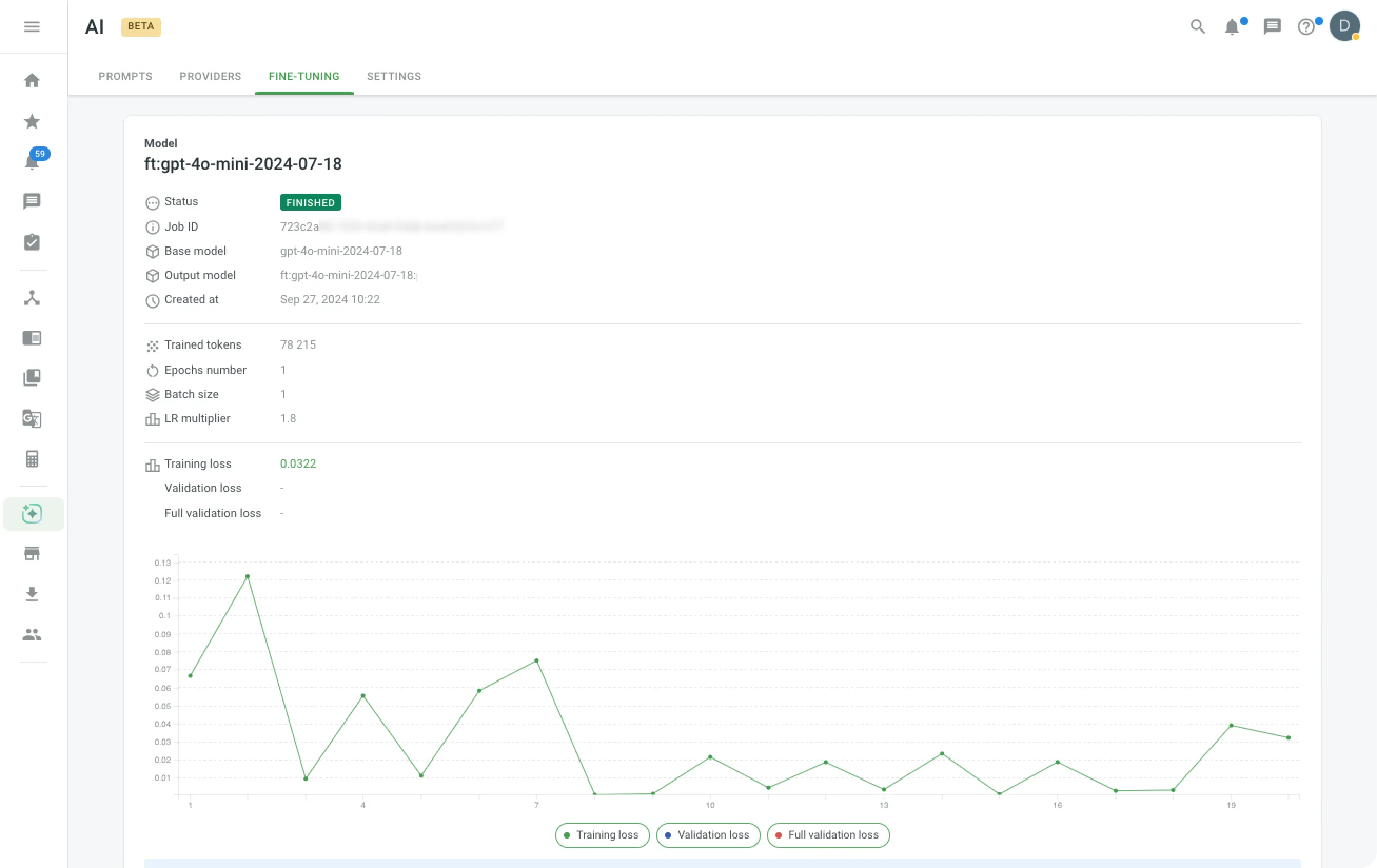Click the green Training loss color dot
The image size is (1377, 868).
click(567, 835)
